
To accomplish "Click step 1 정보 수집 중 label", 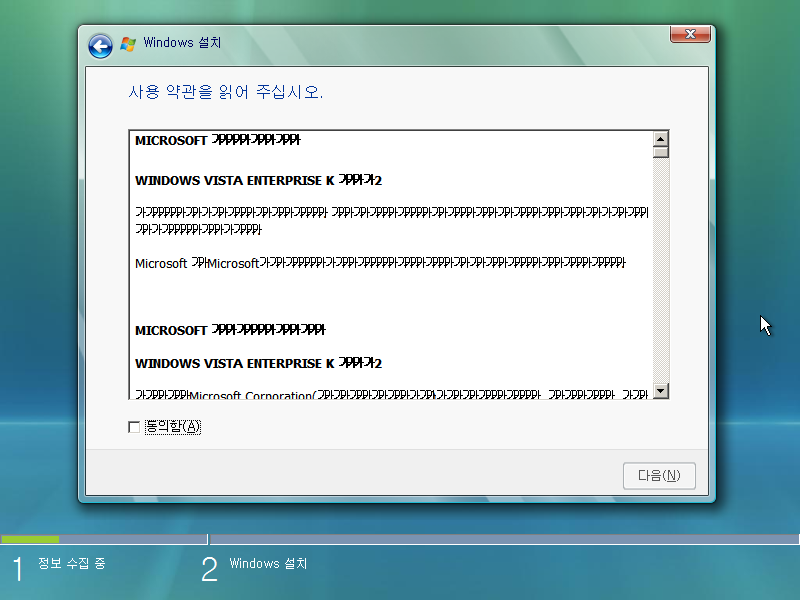I will [x=71, y=563].
